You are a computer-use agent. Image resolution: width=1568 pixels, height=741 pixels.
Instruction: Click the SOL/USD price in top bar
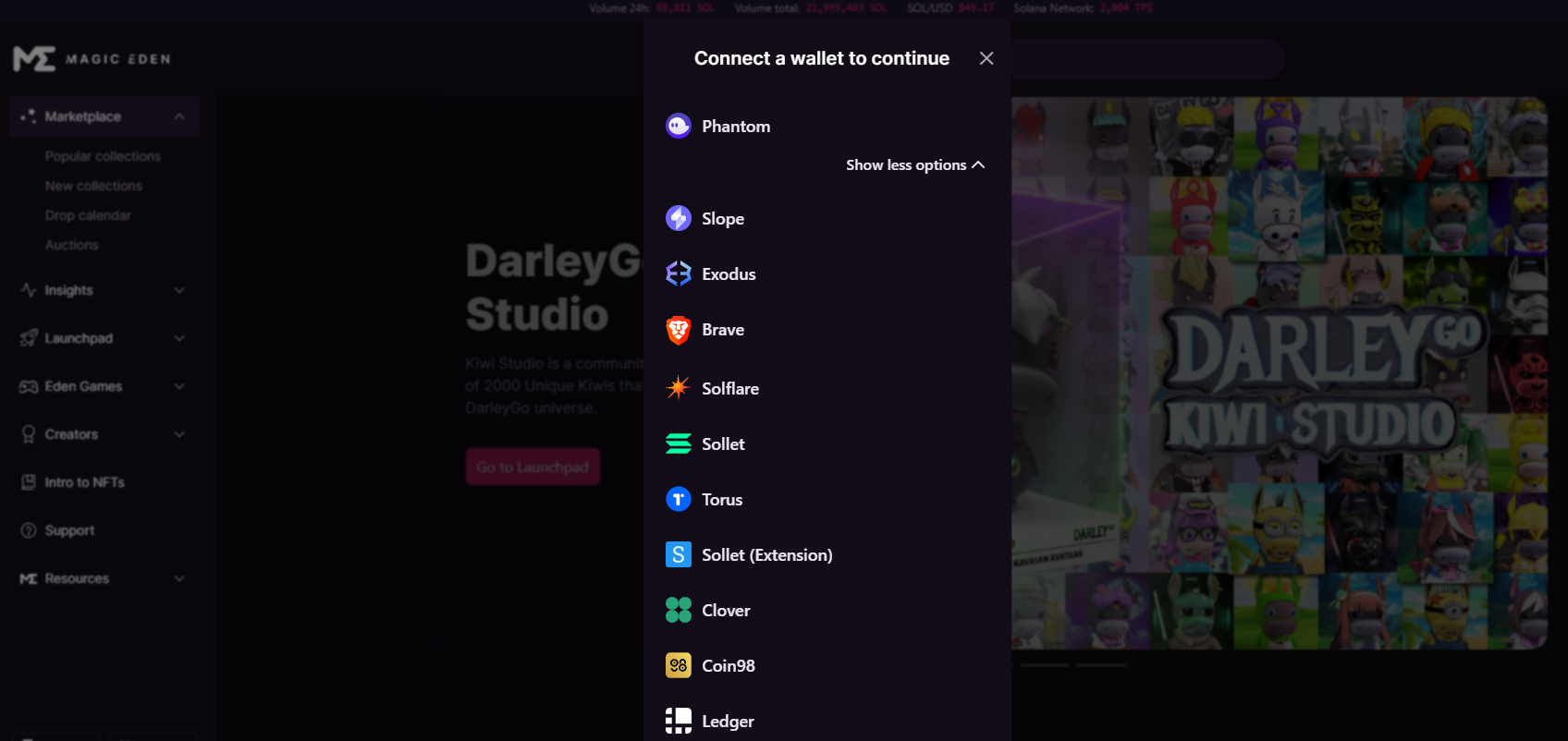point(950,8)
